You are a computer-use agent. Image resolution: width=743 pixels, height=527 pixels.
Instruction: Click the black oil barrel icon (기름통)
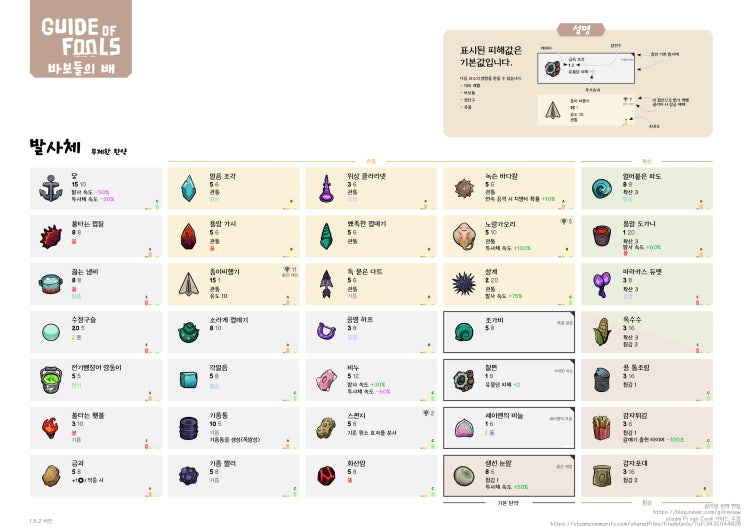point(189,428)
